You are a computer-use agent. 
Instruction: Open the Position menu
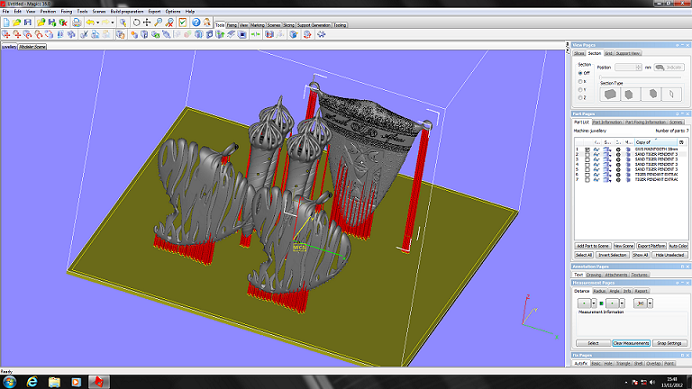[48, 11]
